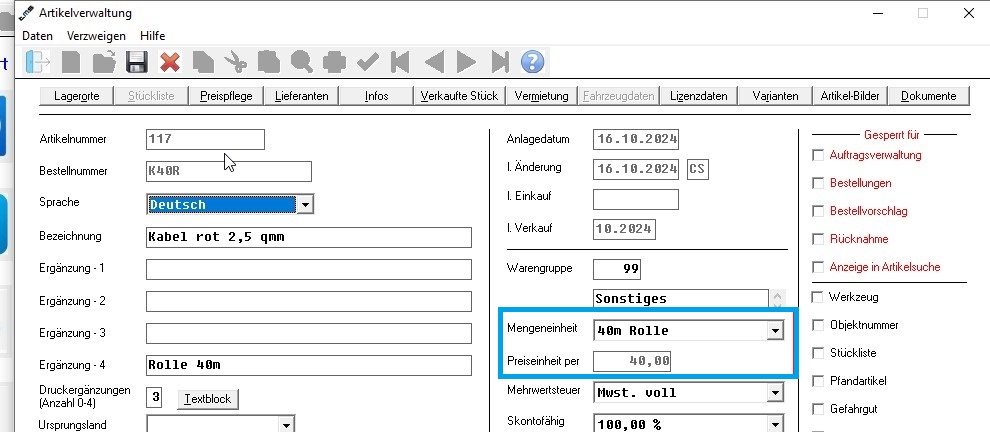Click the Preiseinheit per field 40,00
This screenshot has width=990, height=432.
coord(632,361)
